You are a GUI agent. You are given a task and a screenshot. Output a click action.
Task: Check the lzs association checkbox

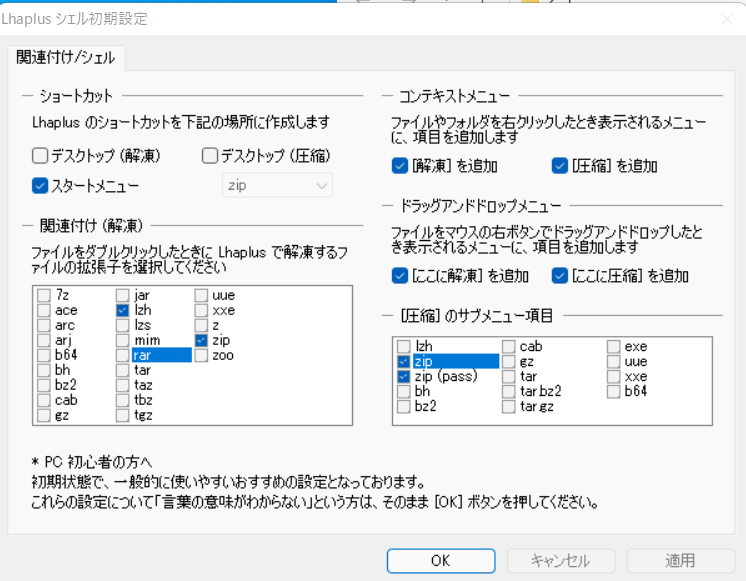coord(122,325)
